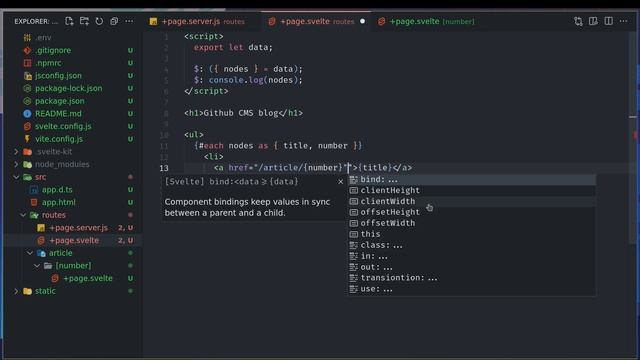Choose 'in: ...' autocomplete suggestion
640x360 pixels.
pyautogui.click(x=472, y=256)
